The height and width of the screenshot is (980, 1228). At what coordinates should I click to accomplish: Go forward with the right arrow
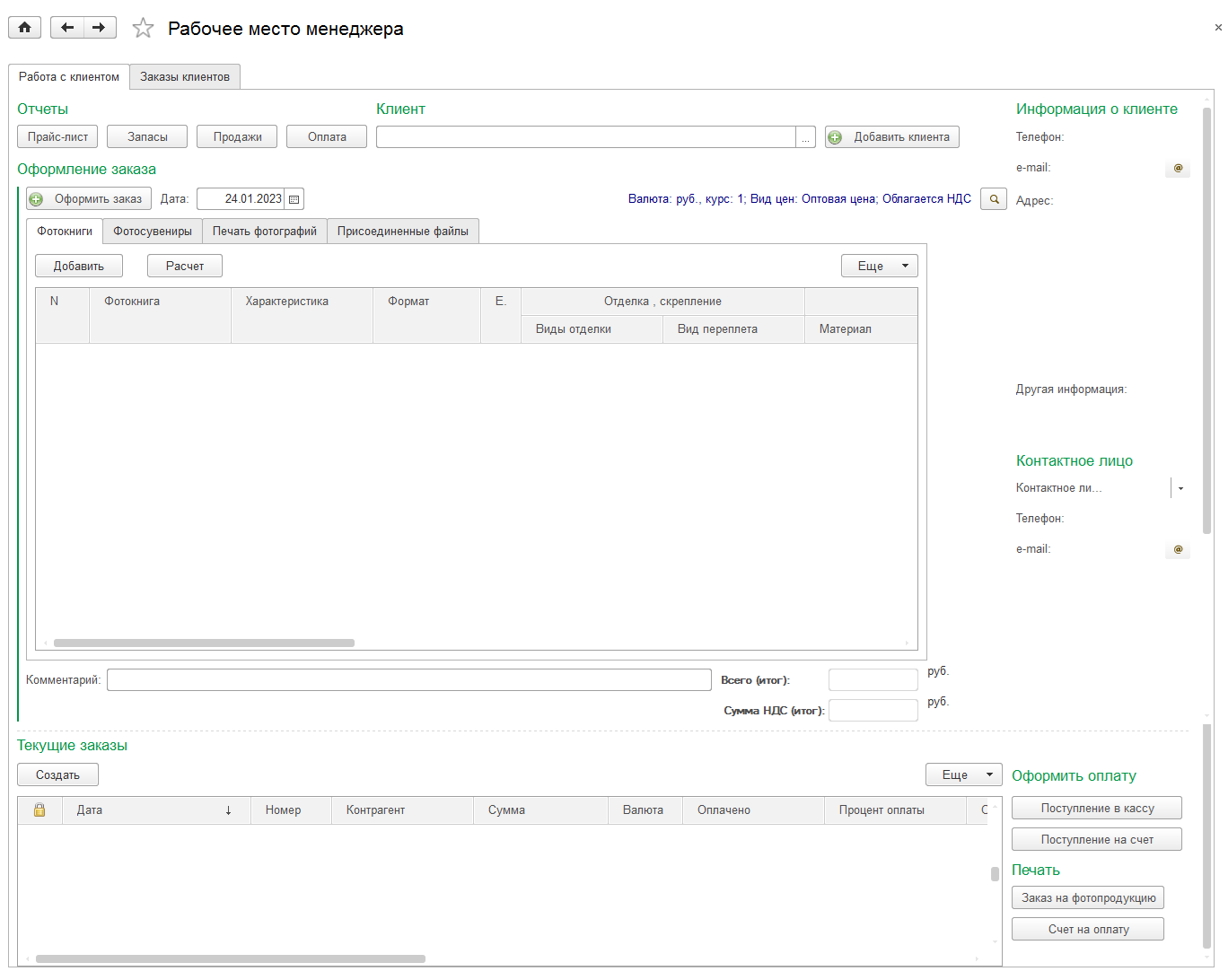point(100,28)
